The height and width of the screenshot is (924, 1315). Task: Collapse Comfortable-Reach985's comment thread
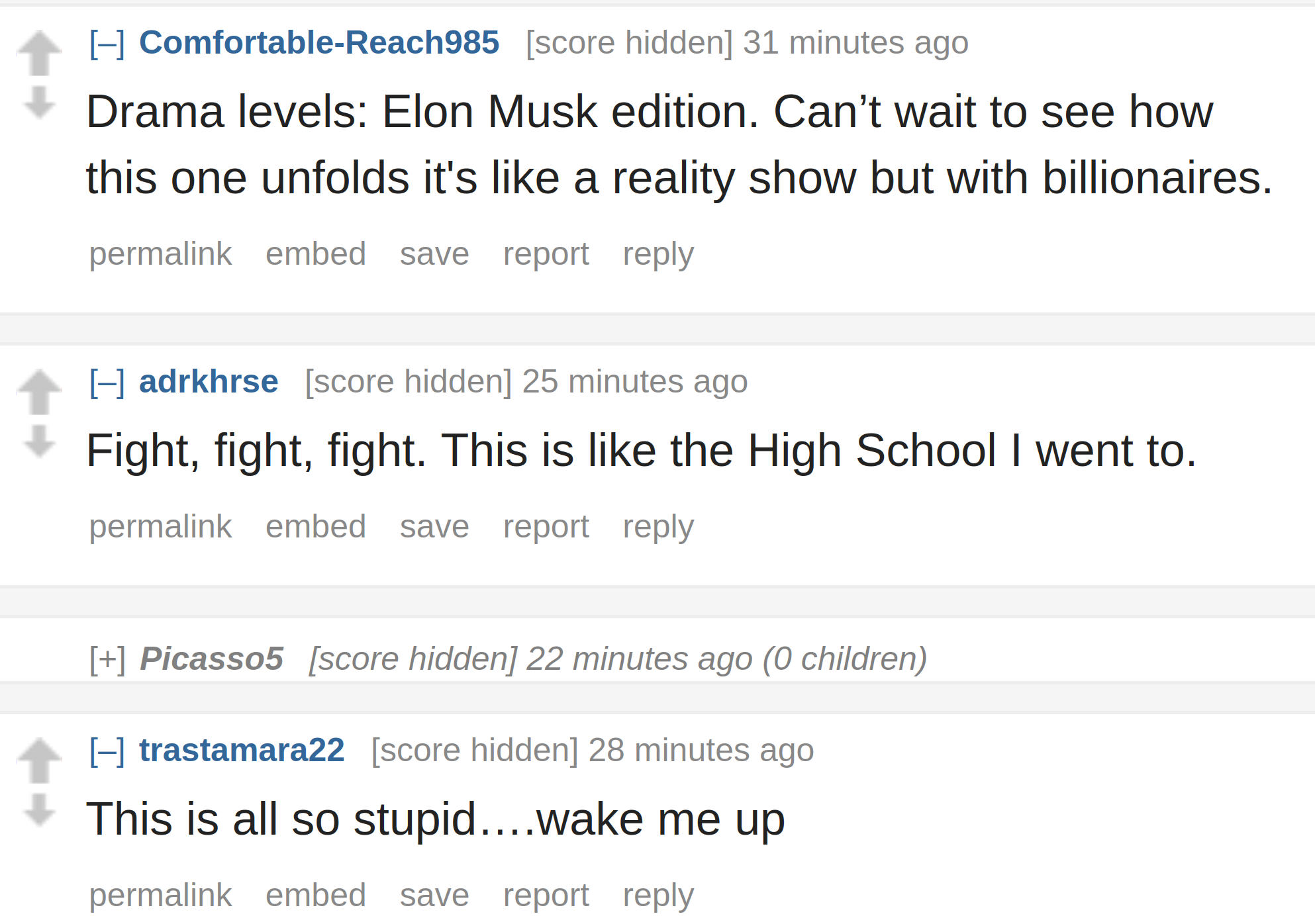pyautogui.click(x=107, y=44)
